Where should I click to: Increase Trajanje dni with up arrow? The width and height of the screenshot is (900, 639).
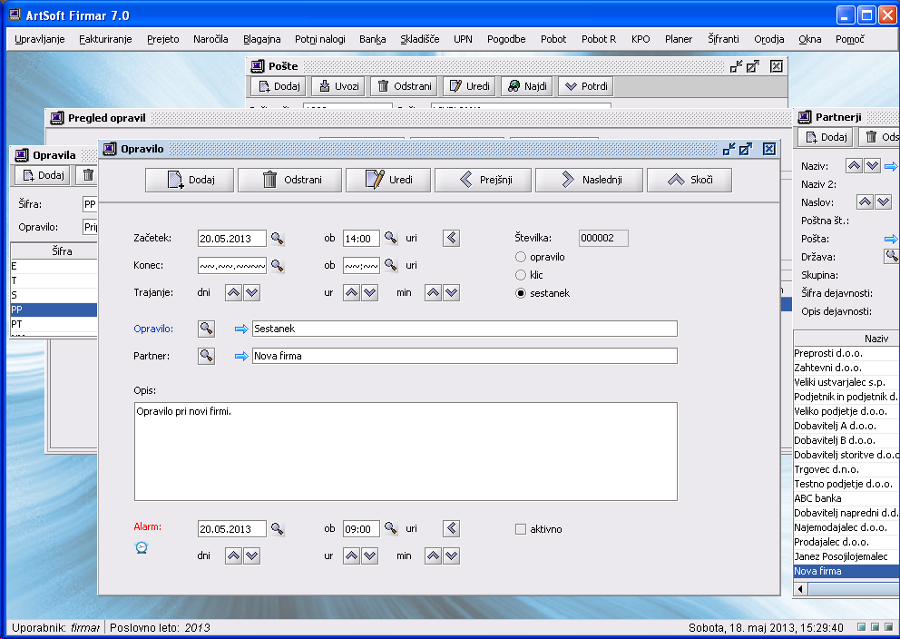tap(233, 293)
